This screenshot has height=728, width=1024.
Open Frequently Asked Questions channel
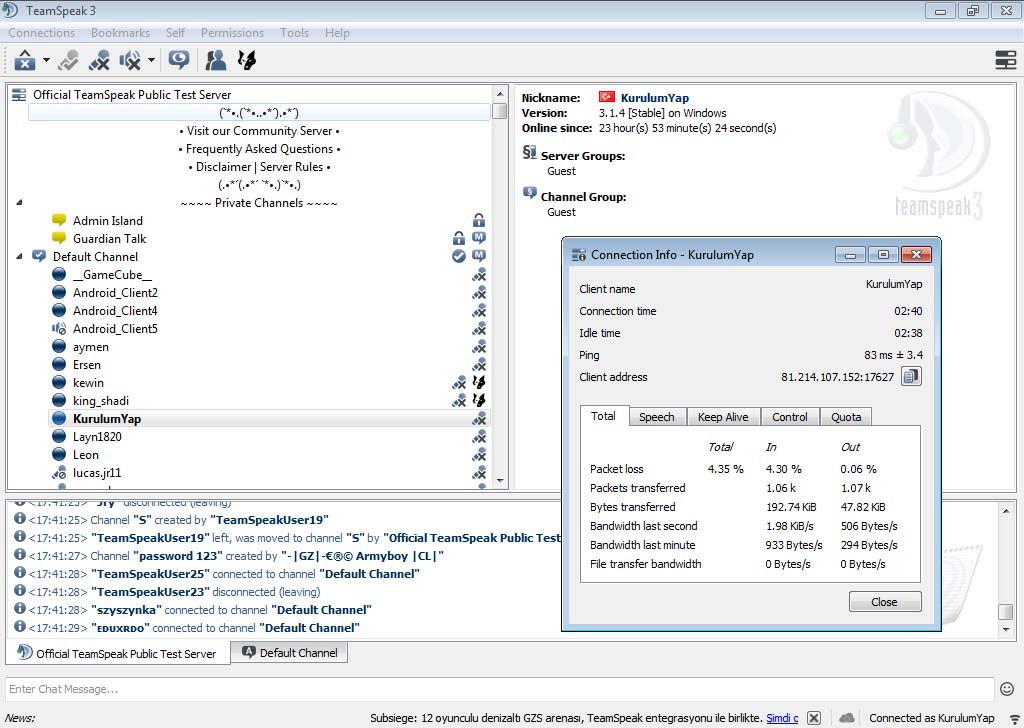(259, 149)
